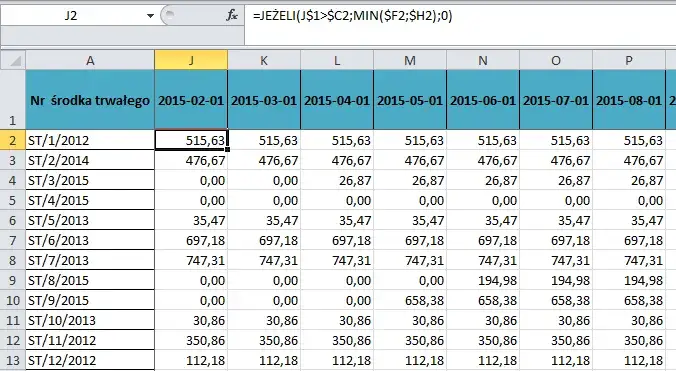Select cell ST/4/2015
The image size is (676, 371).
(90, 200)
